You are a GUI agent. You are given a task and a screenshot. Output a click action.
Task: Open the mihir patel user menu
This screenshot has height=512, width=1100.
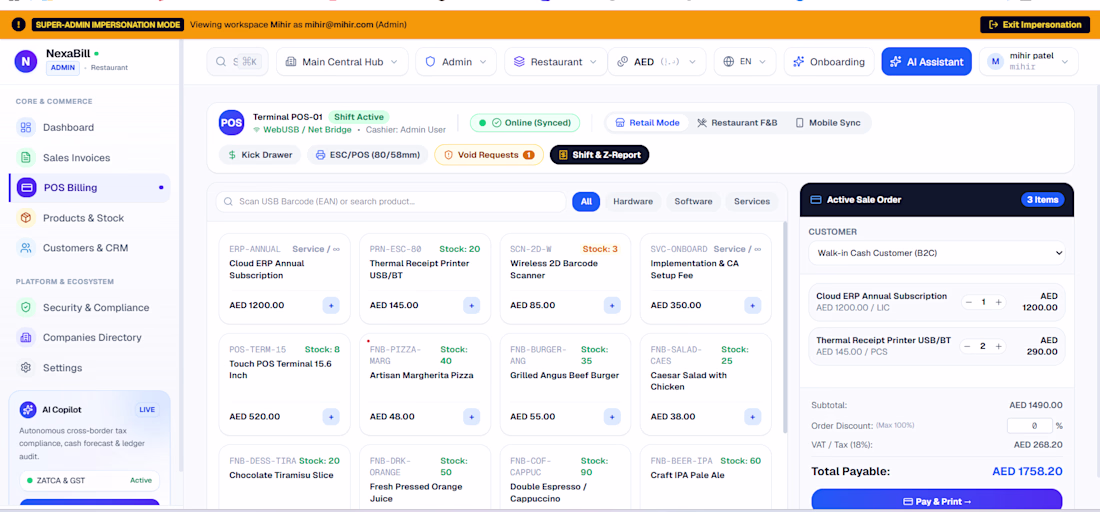coord(1028,62)
